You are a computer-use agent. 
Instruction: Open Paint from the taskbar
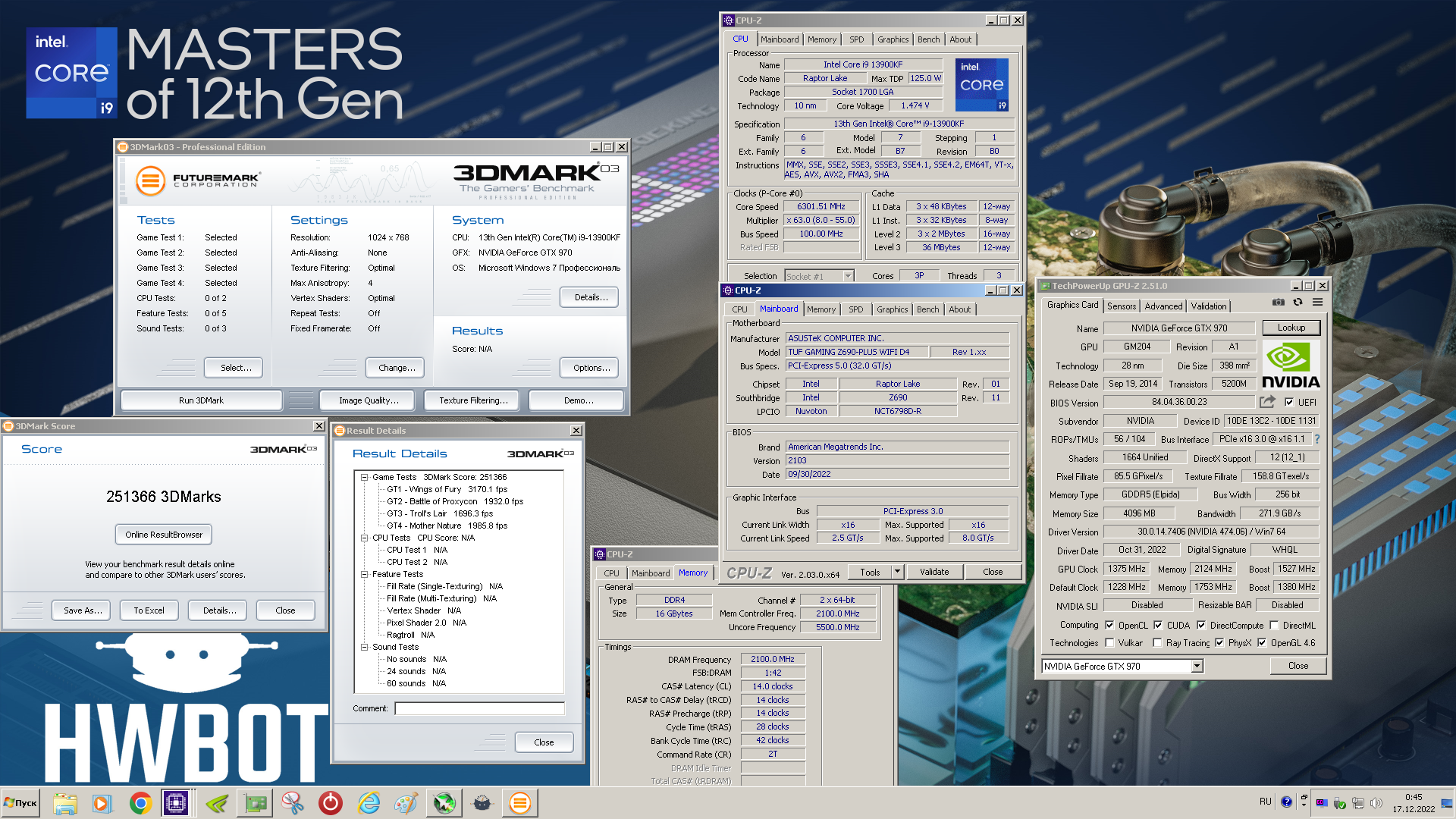406,803
